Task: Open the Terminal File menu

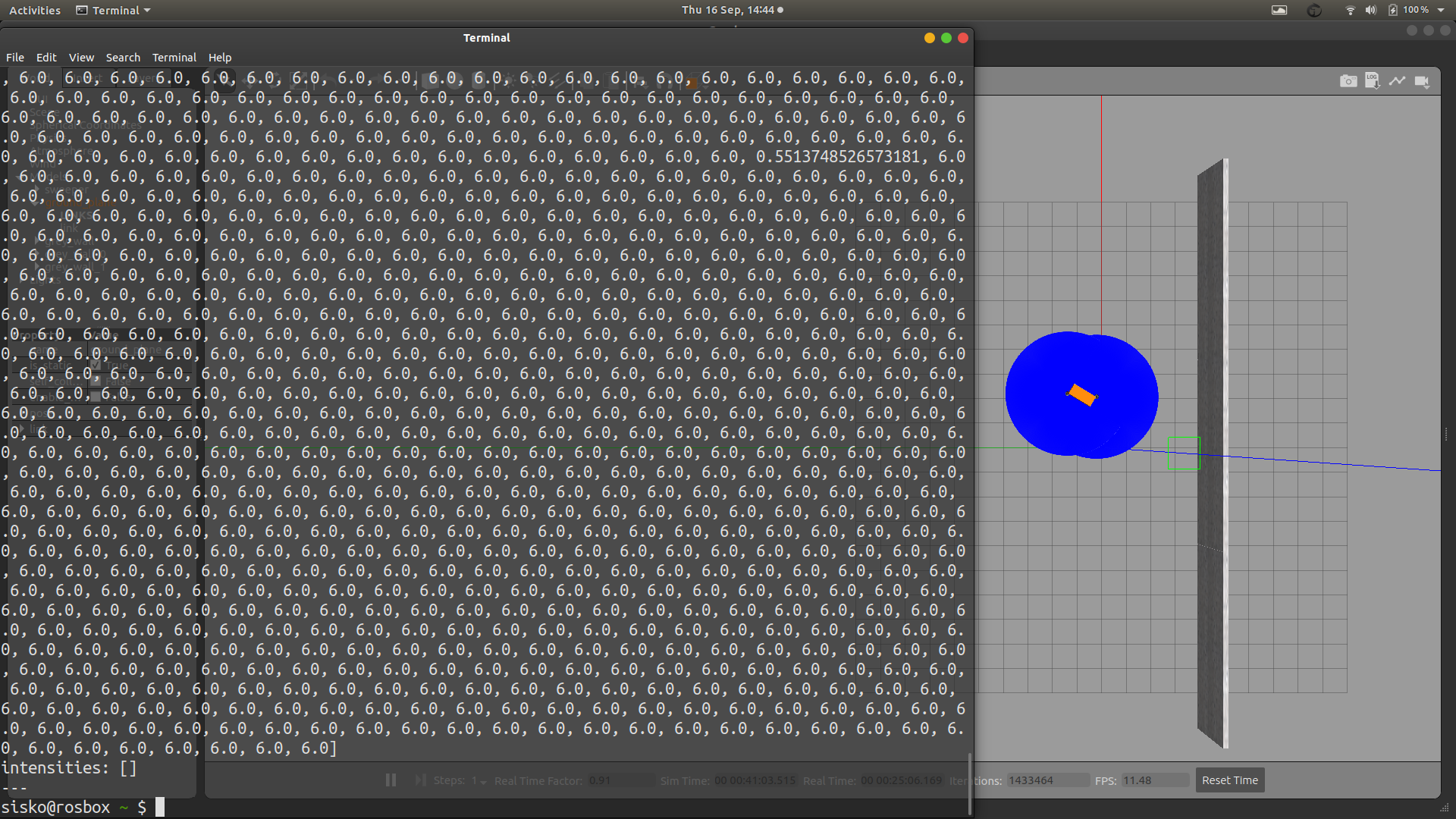Action: (15, 58)
